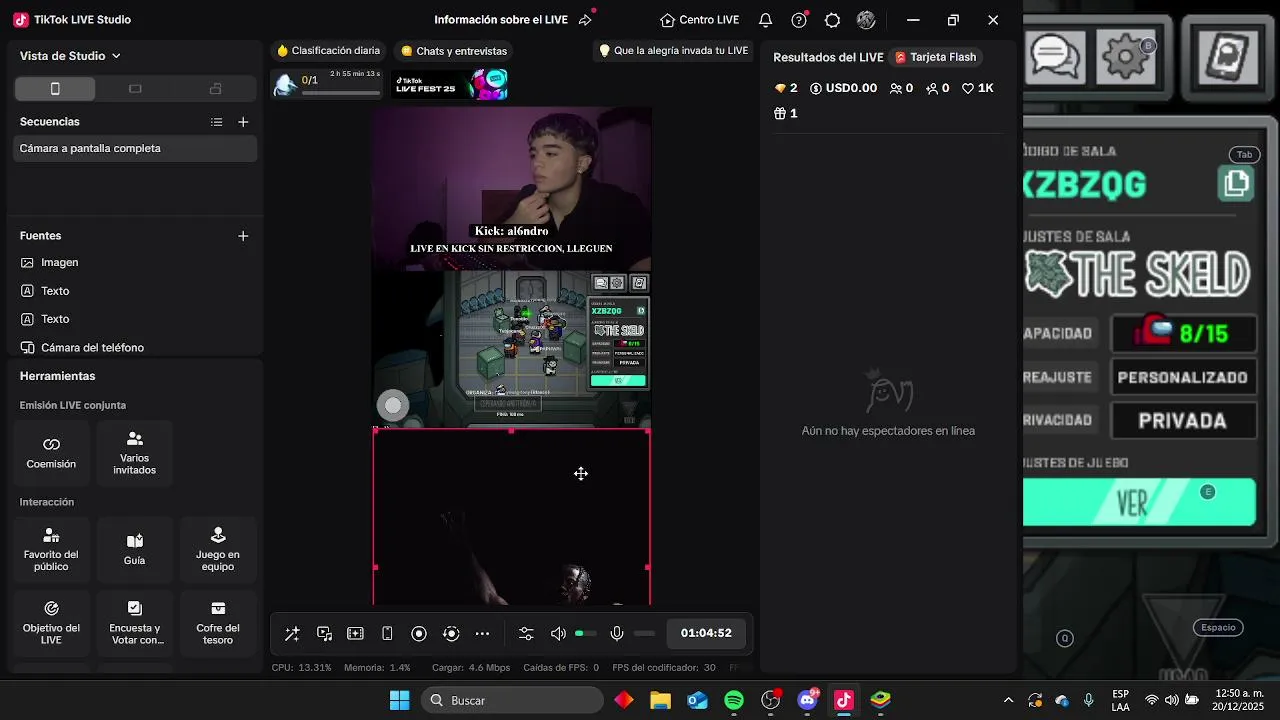The height and width of the screenshot is (720, 1280).
Task: Select landscape layout mode
Action: (135, 89)
